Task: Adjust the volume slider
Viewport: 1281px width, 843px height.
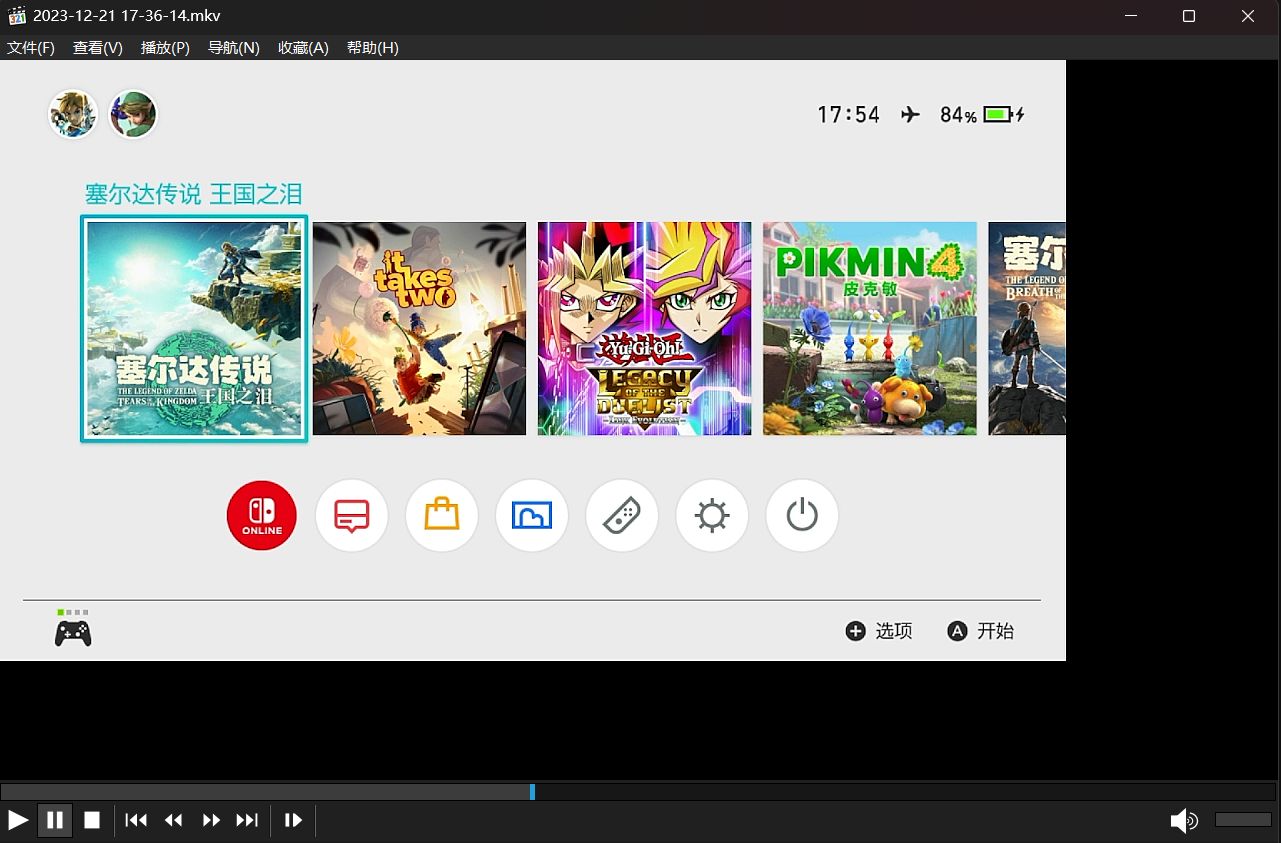Action: (x=1243, y=820)
